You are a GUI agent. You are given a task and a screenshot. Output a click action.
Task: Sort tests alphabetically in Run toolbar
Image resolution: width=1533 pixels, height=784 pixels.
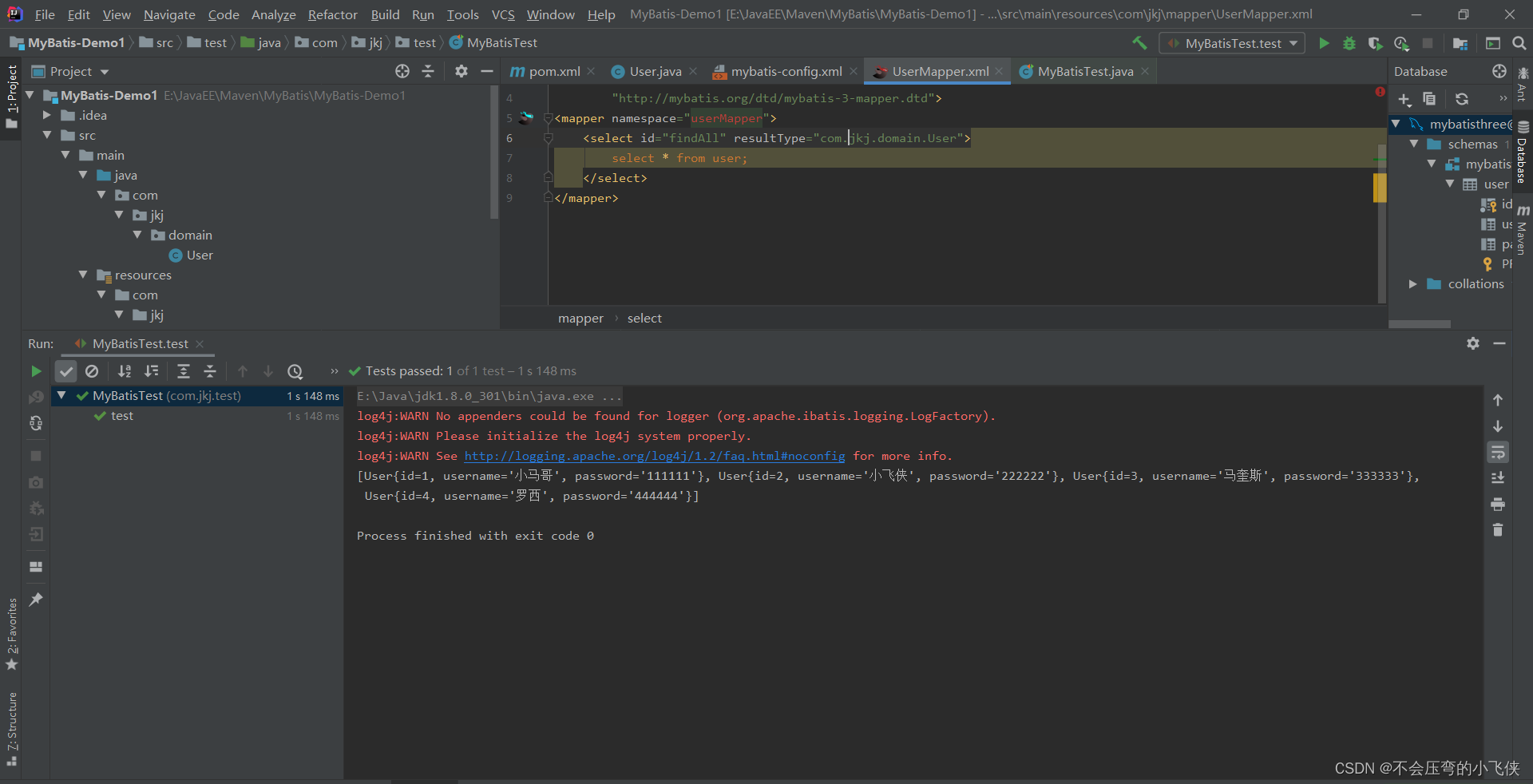pyautogui.click(x=125, y=371)
